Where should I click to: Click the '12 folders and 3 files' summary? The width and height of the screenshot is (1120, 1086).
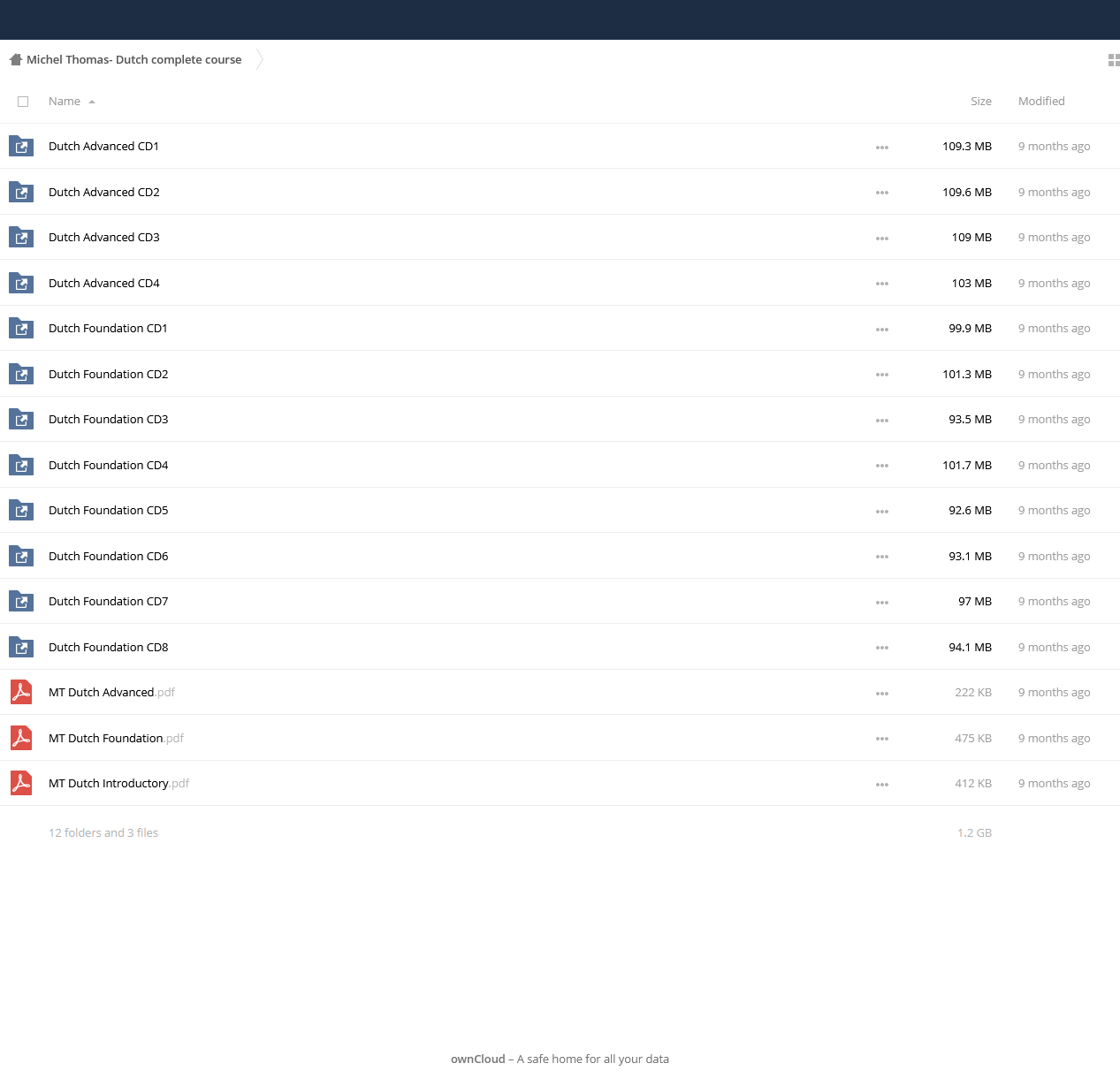click(103, 832)
